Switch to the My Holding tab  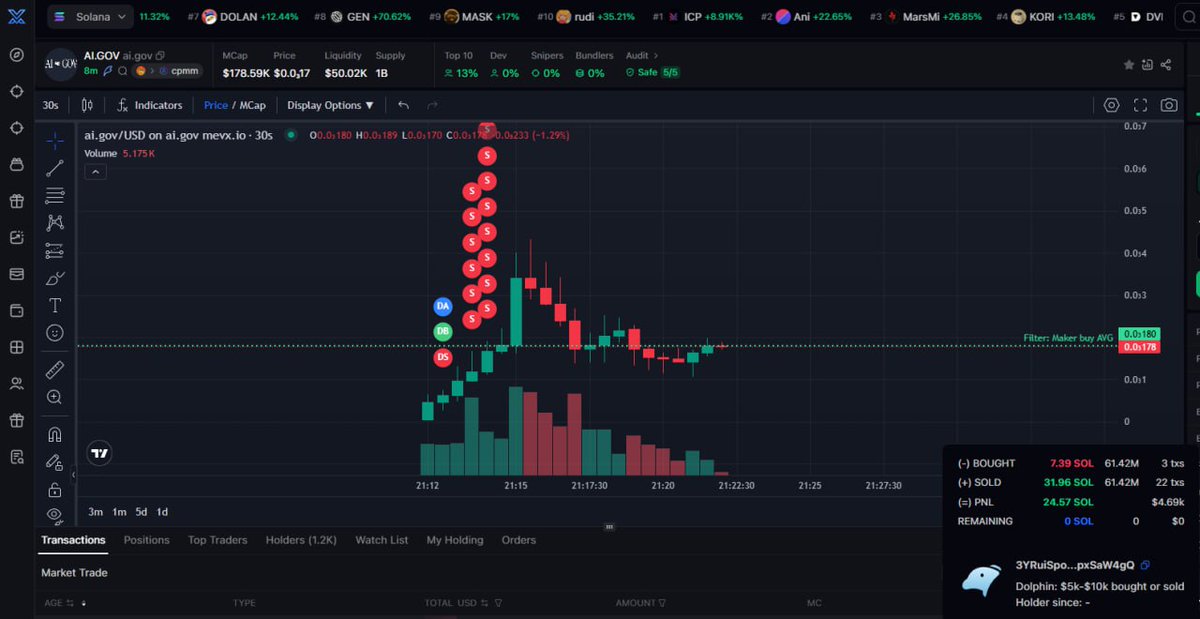point(455,540)
